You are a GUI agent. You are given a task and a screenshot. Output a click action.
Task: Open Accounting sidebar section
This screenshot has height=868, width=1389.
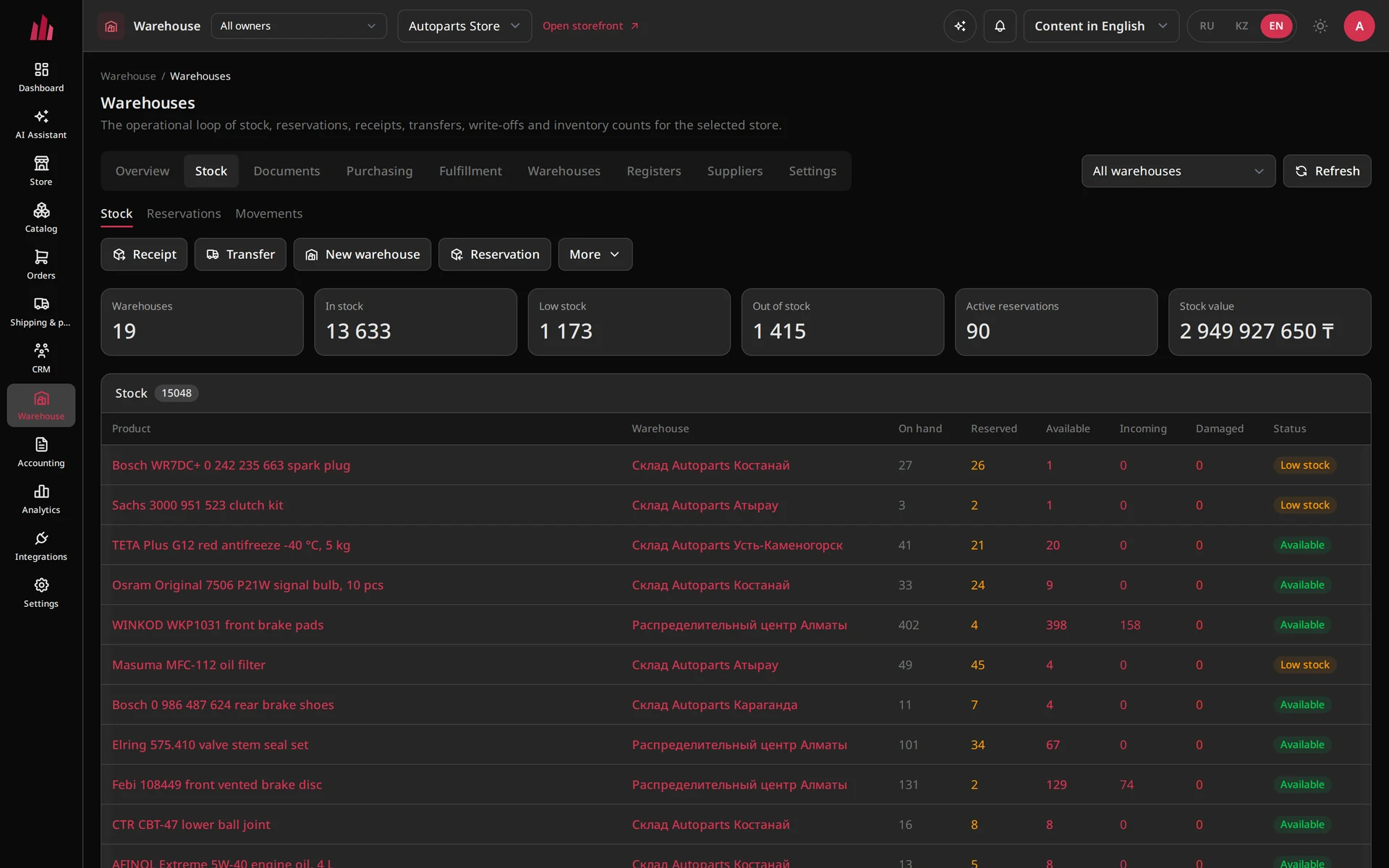click(x=41, y=453)
